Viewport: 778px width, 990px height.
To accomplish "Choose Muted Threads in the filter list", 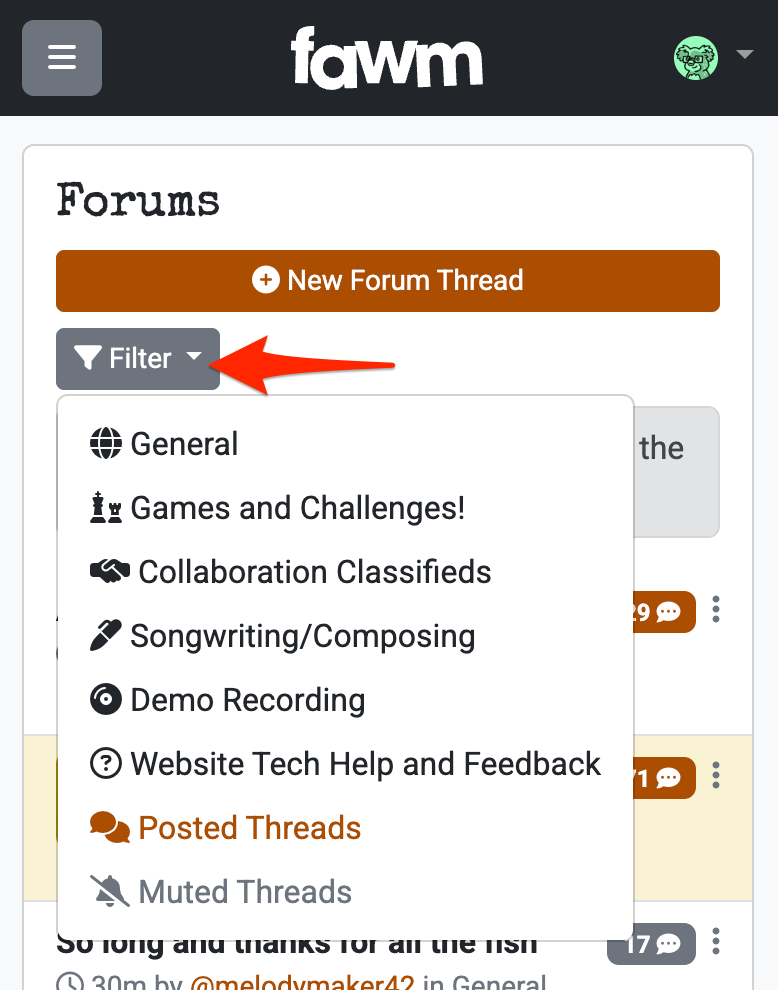I will [244, 891].
